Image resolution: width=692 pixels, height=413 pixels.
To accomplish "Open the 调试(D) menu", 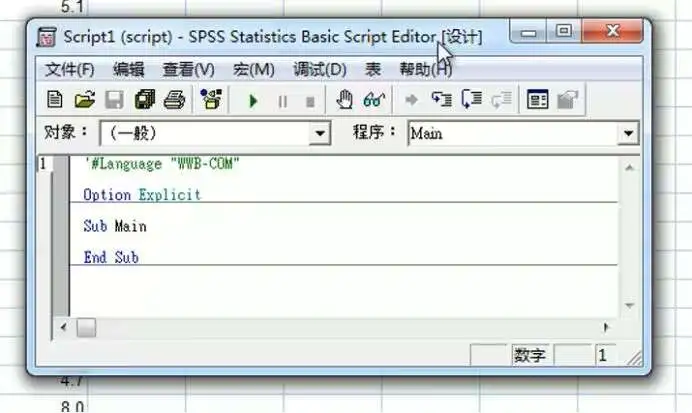I will click(x=320, y=70).
